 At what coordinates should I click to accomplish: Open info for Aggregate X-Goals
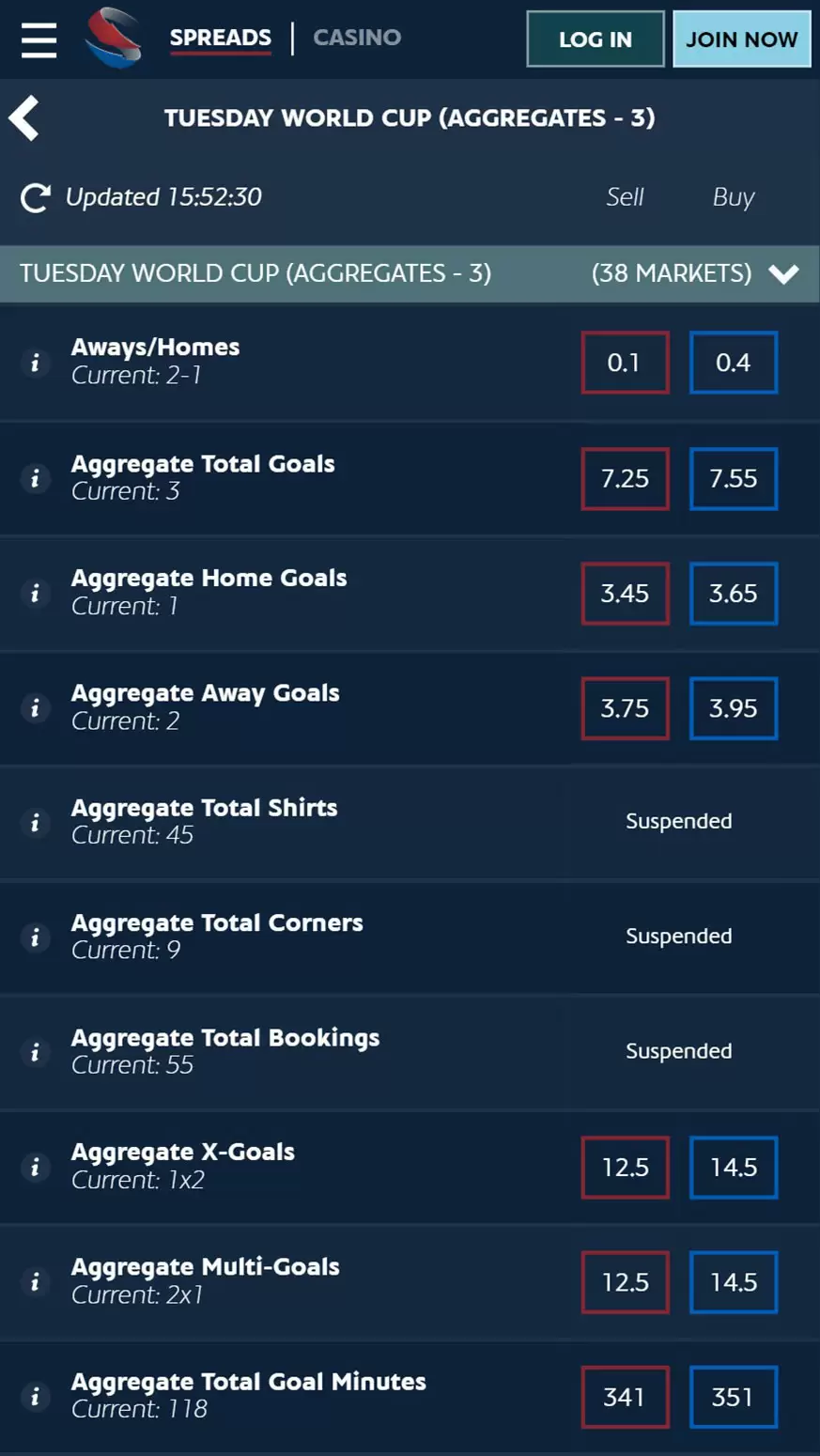pyautogui.click(x=36, y=1167)
